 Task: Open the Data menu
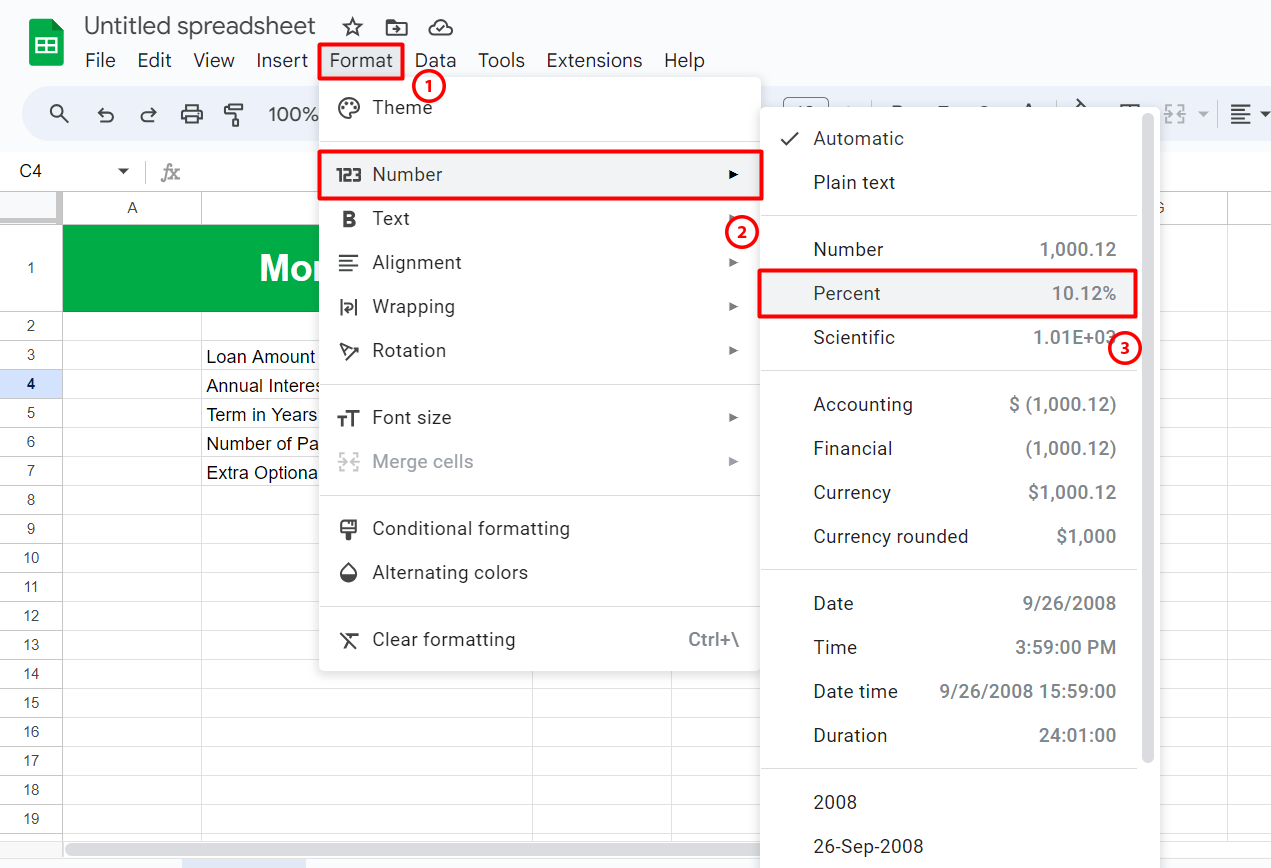[435, 61]
